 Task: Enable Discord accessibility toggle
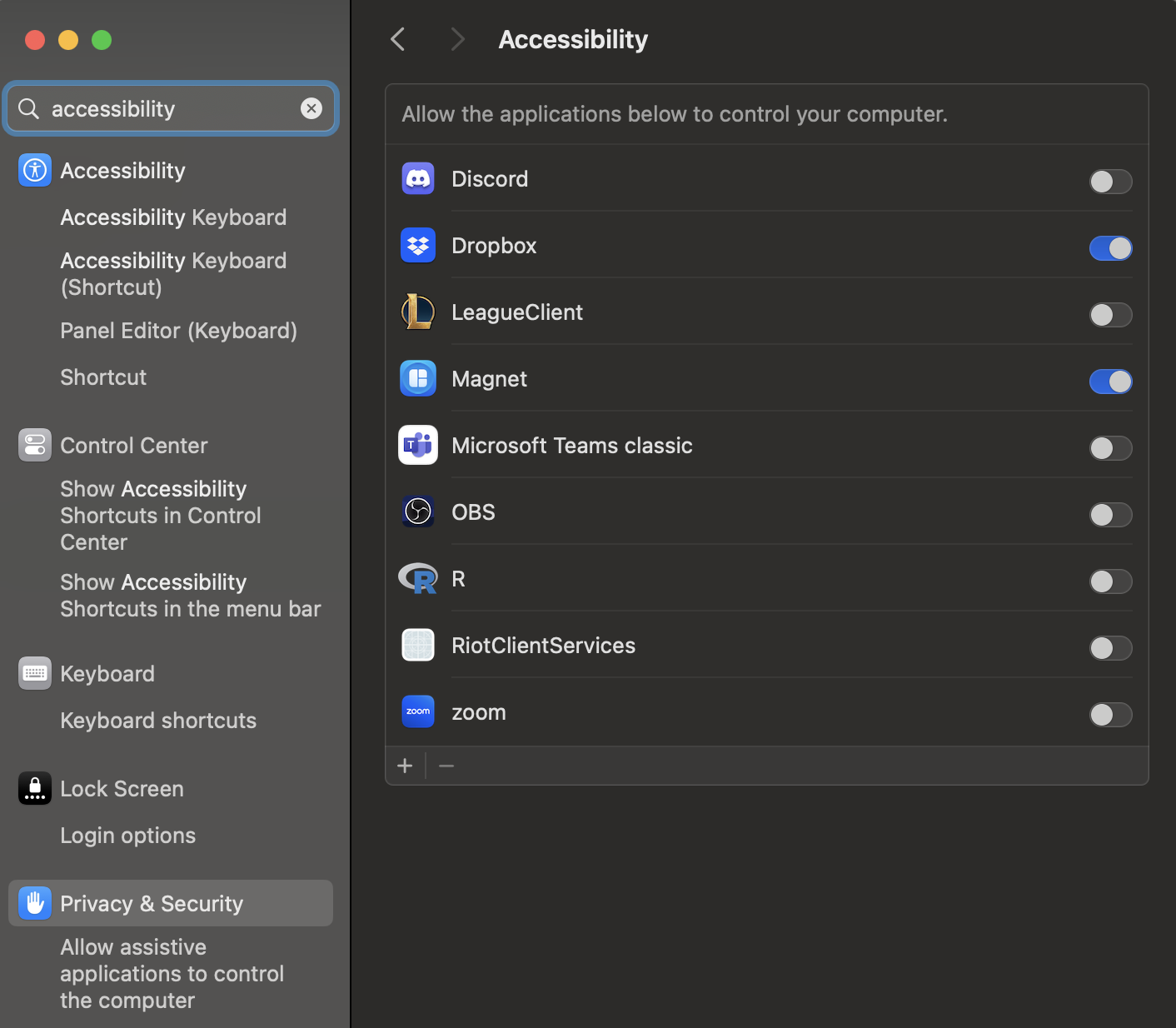[1110, 182]
